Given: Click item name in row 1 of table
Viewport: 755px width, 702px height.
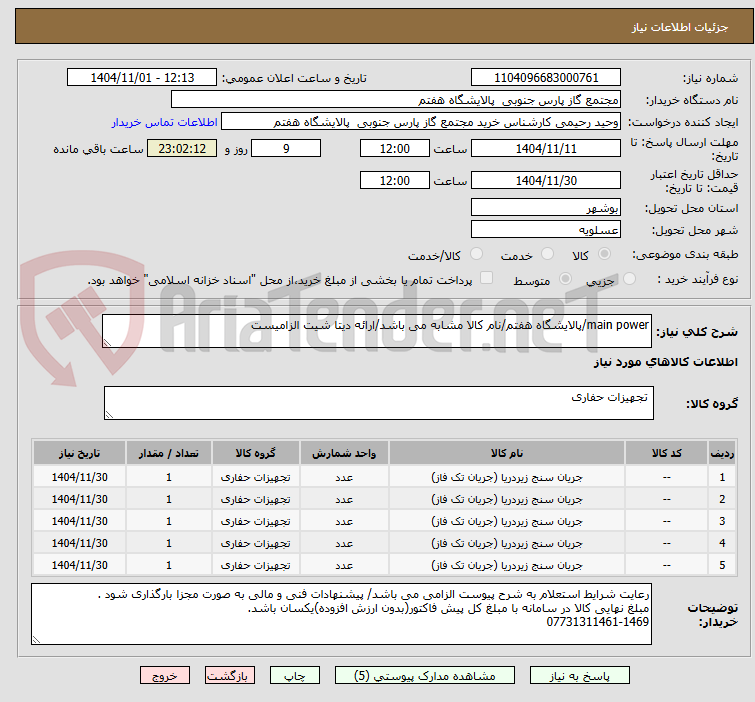Looking at the screenshot, I should pyautogui.click(x=507, y=477).
